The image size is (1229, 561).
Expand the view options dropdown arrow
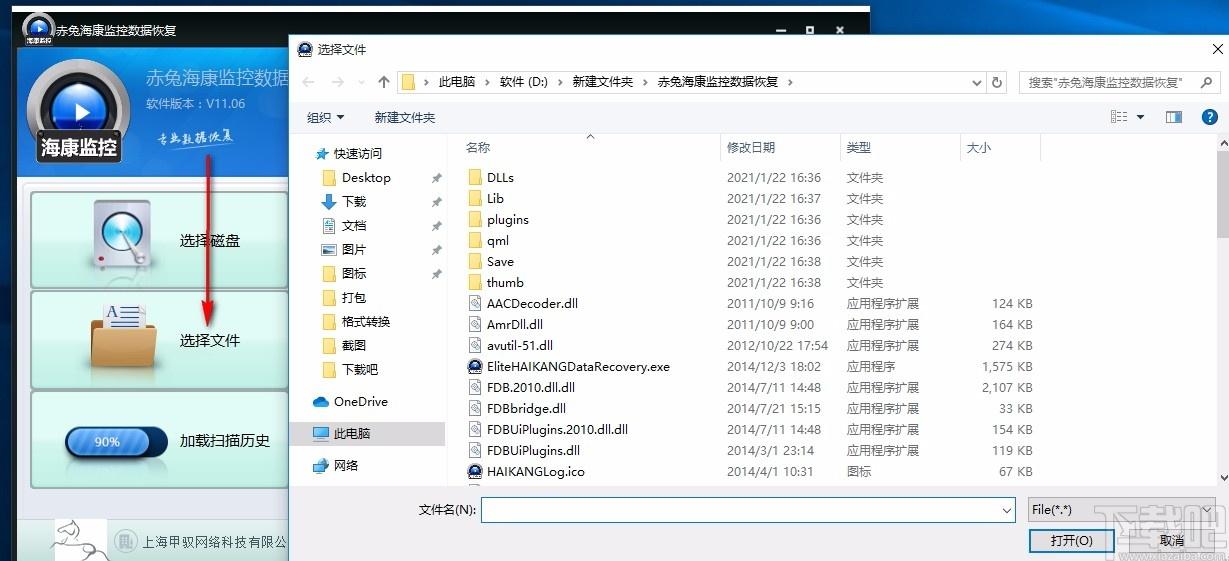pyautogui.click(x=1141, y=117)
